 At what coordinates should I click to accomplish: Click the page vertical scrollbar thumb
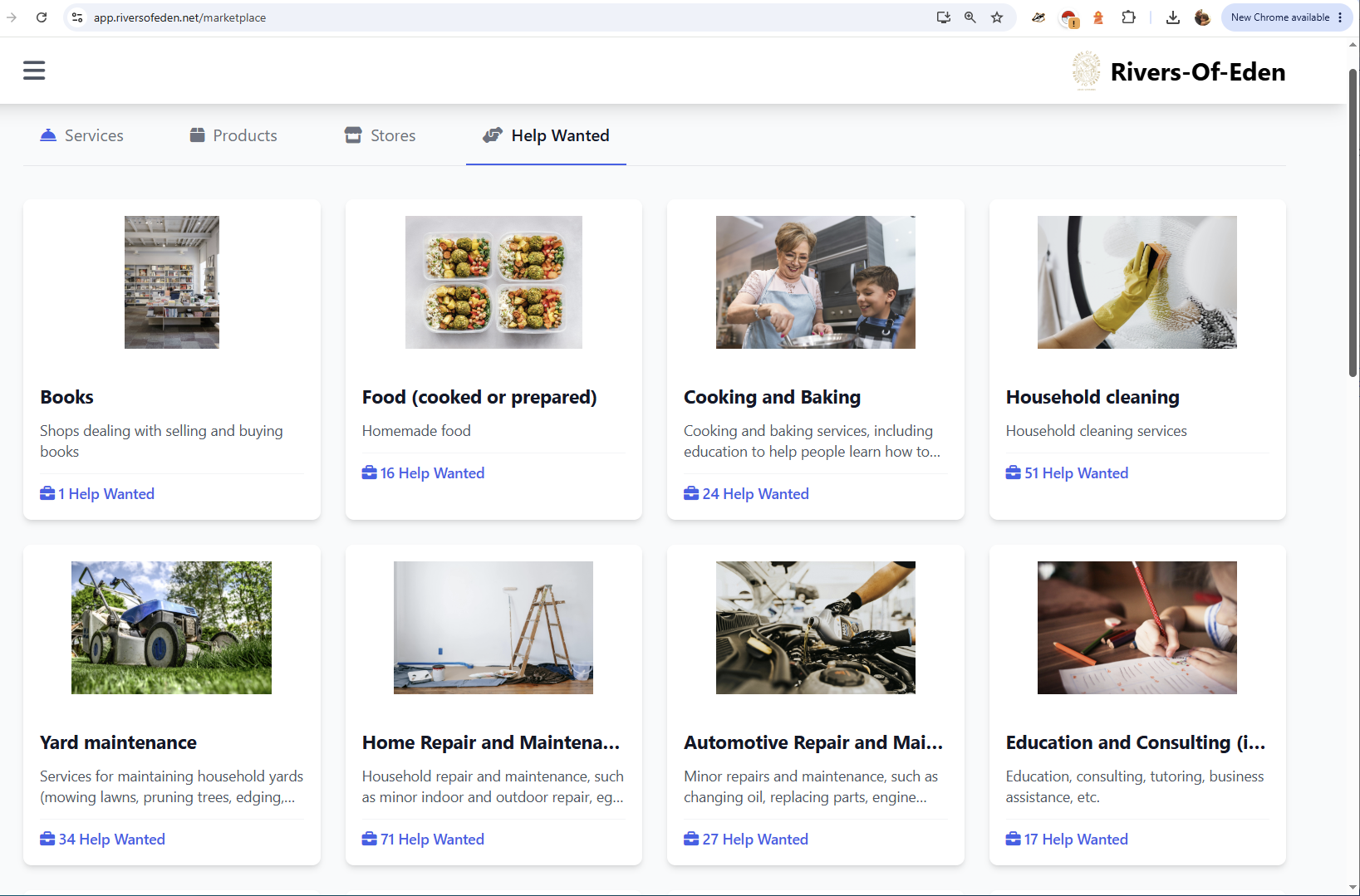coord(1353,223)
